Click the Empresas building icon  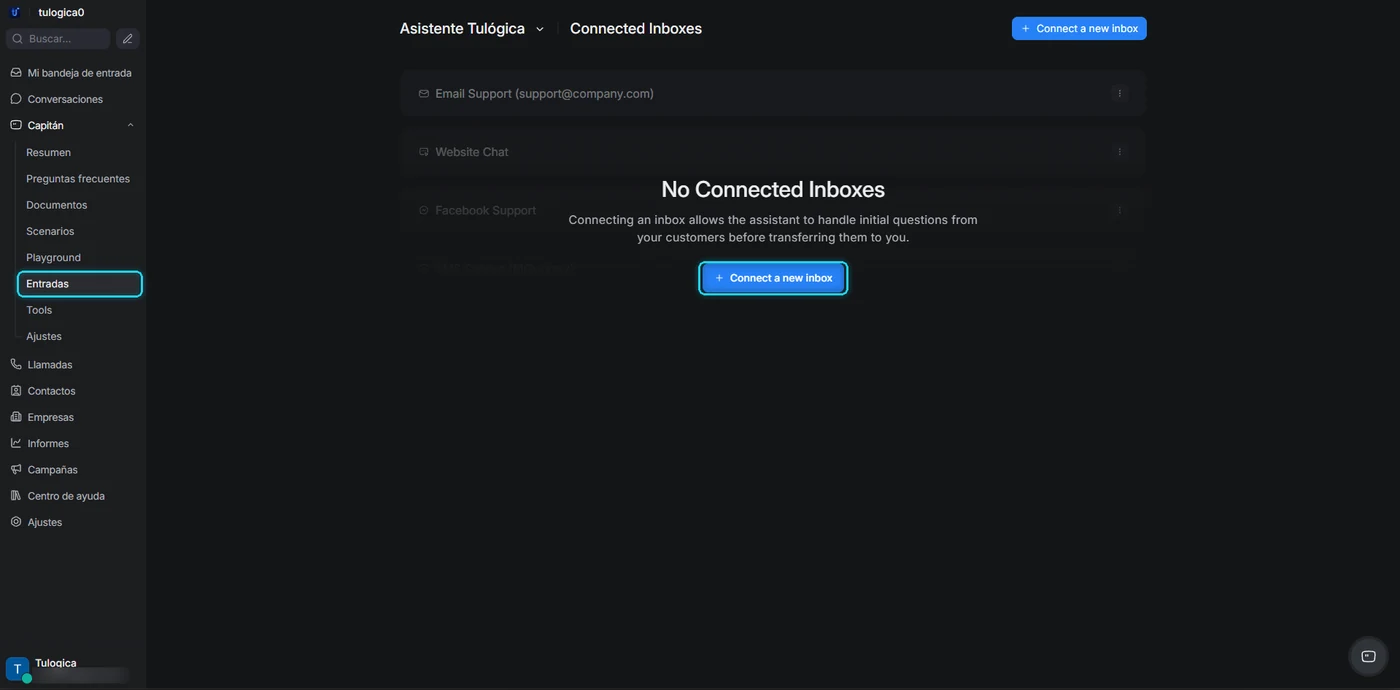click(x=16, y=417)
